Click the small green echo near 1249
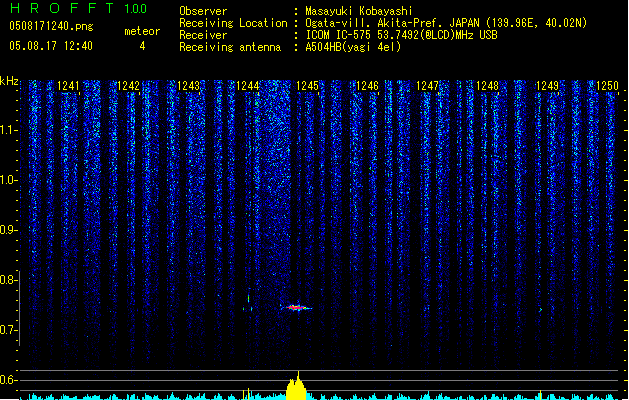 click(541, 310)
